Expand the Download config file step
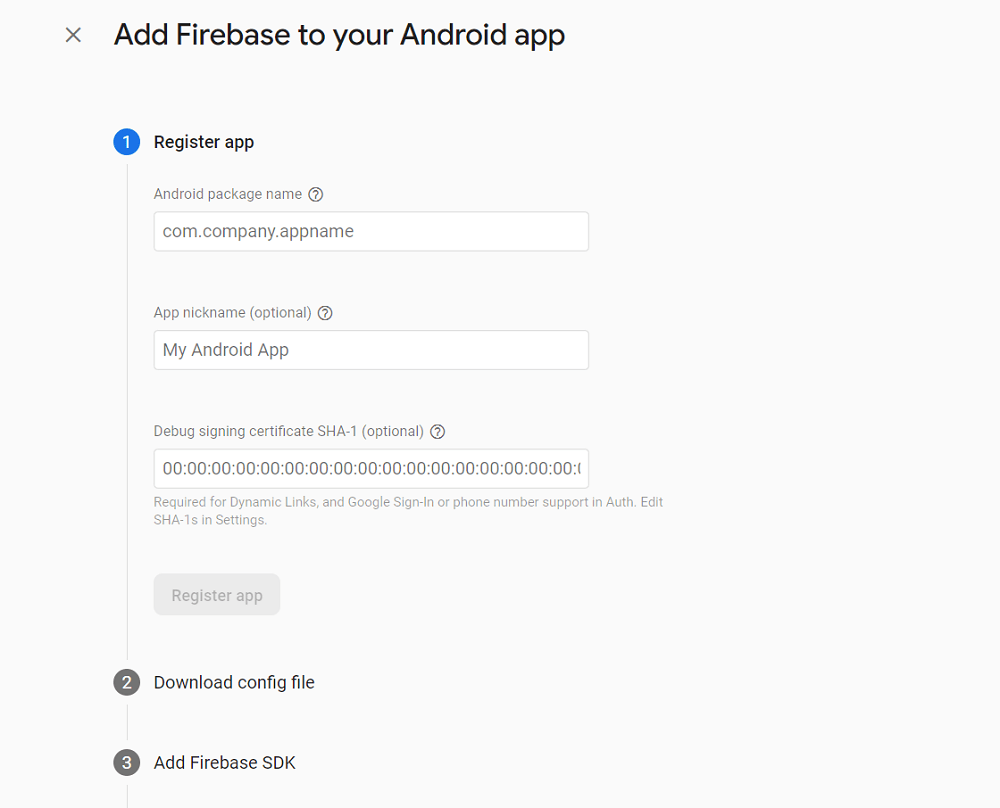 pos(233,682)
